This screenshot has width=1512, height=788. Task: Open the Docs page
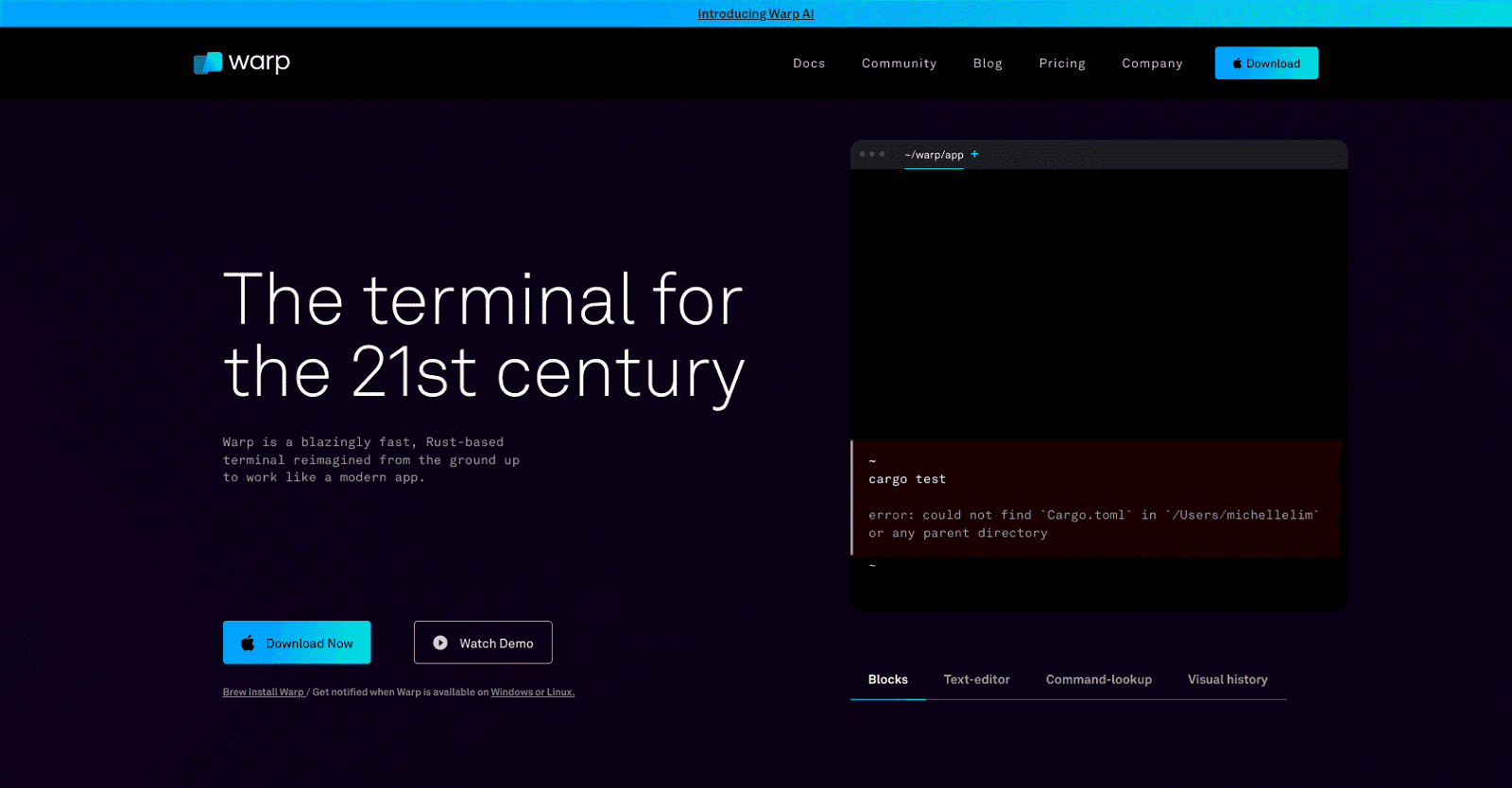tap(809, 63)
